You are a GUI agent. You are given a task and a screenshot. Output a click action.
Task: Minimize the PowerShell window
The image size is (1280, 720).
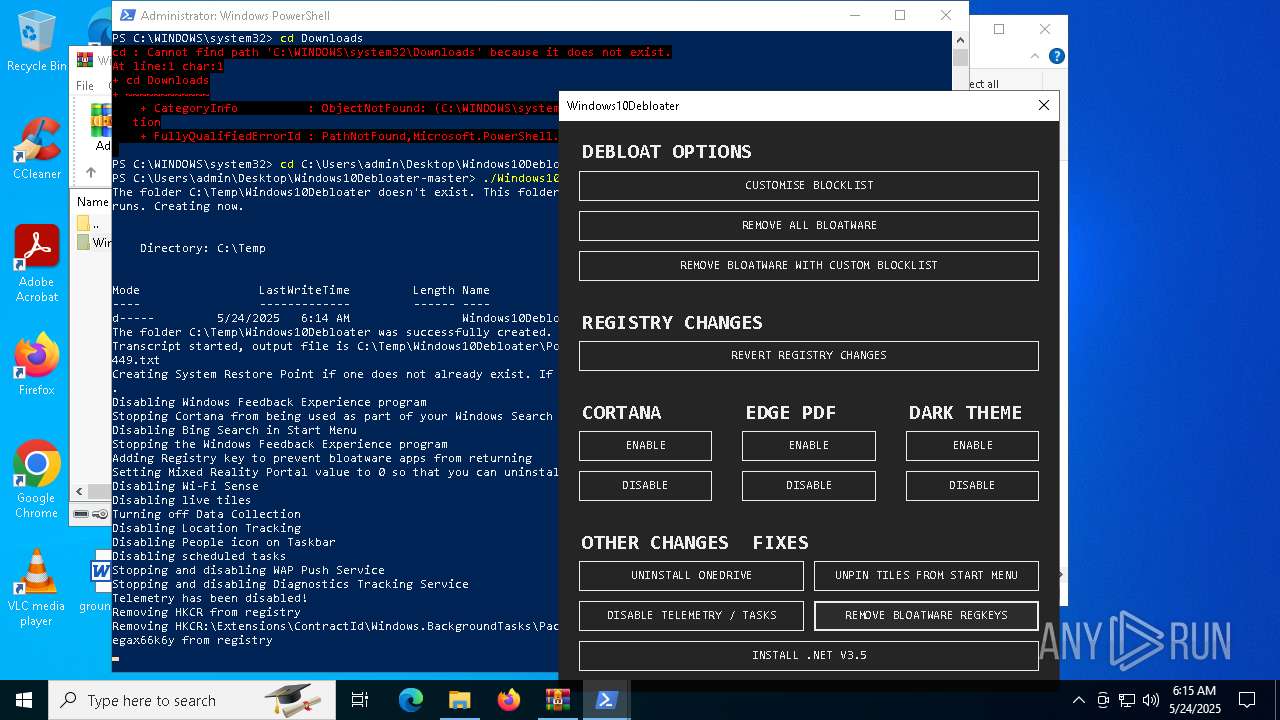854,15
